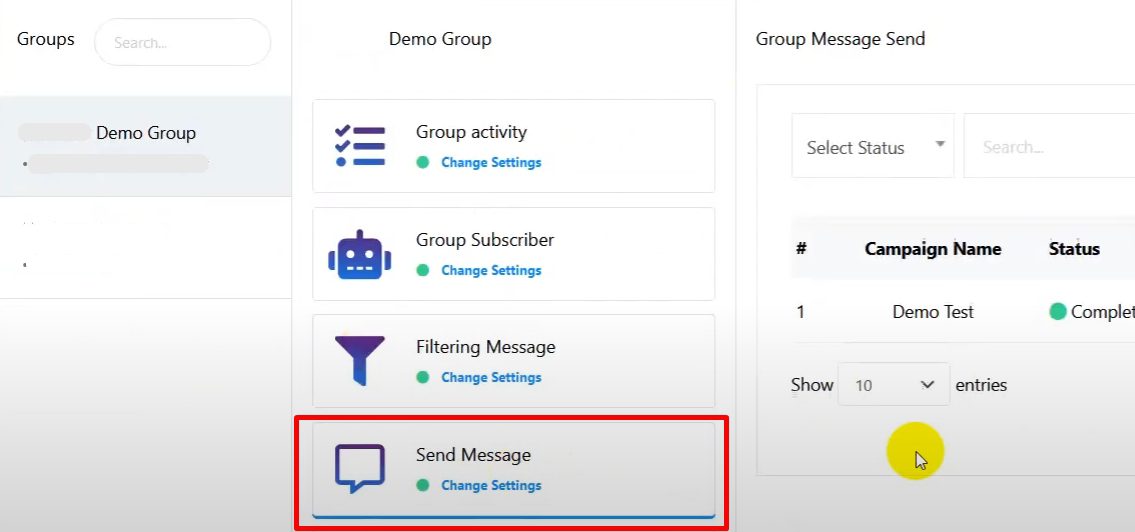Sort by Status column header
The image size is (1135, 532).
click(x=1074, y=249)
